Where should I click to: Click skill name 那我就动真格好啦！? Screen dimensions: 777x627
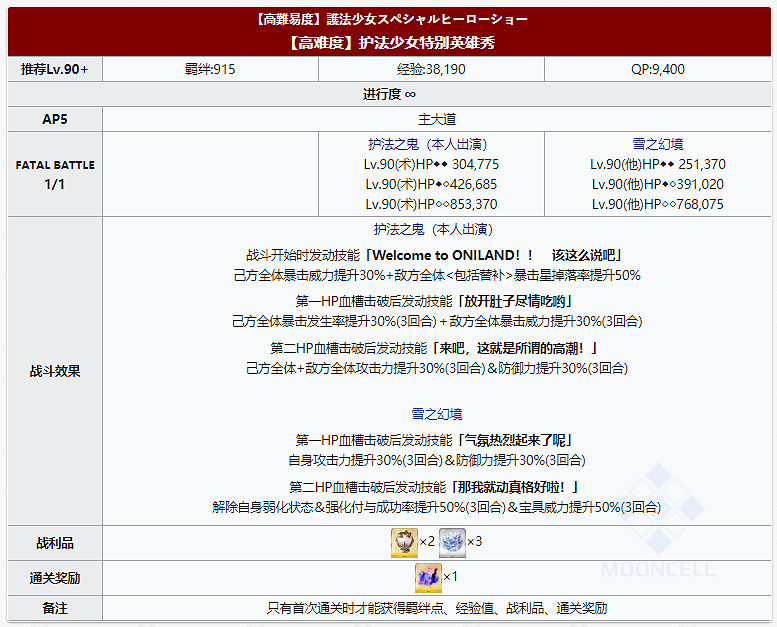coord(514,487)
